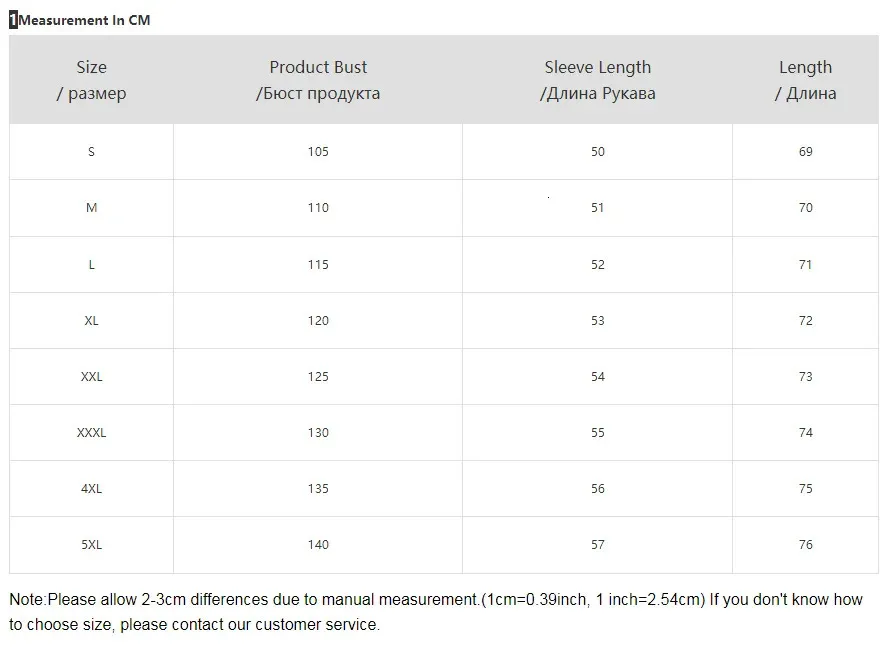
Task: Click the XXXL size row label
Action: [x=91, y=433]
